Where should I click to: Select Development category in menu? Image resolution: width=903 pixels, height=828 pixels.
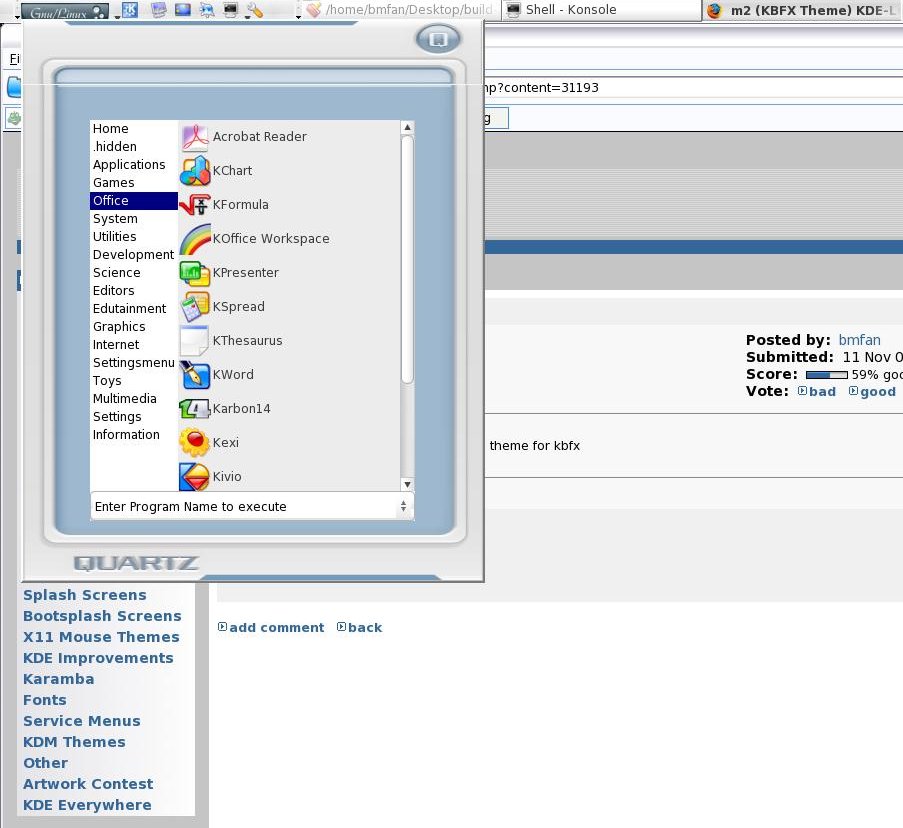point(134,255)
